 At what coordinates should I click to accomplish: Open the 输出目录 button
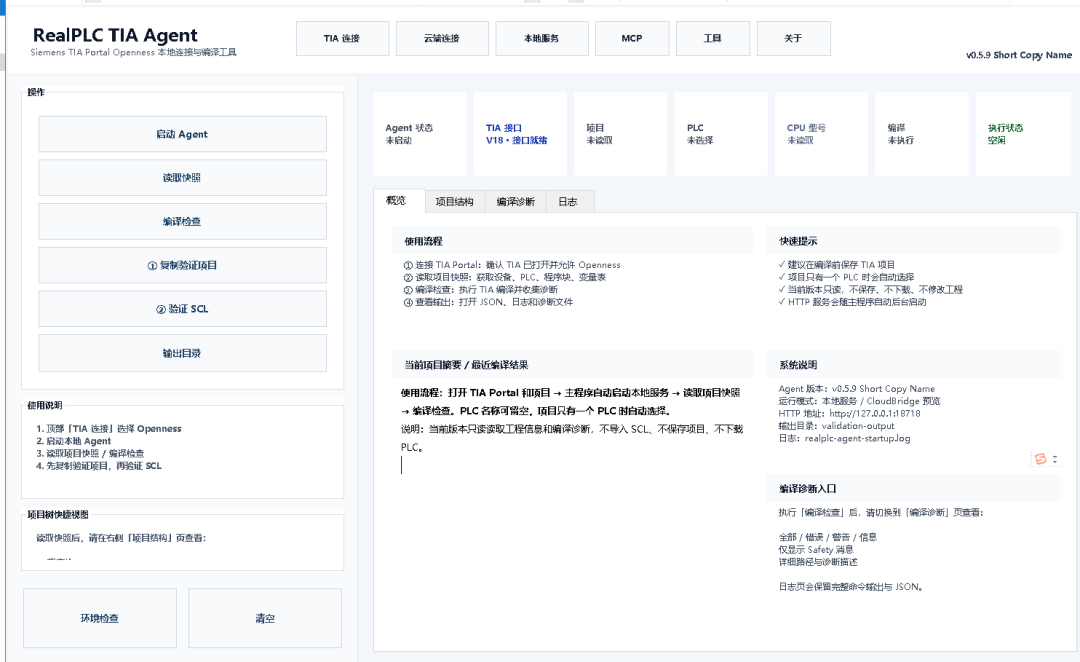183,353
